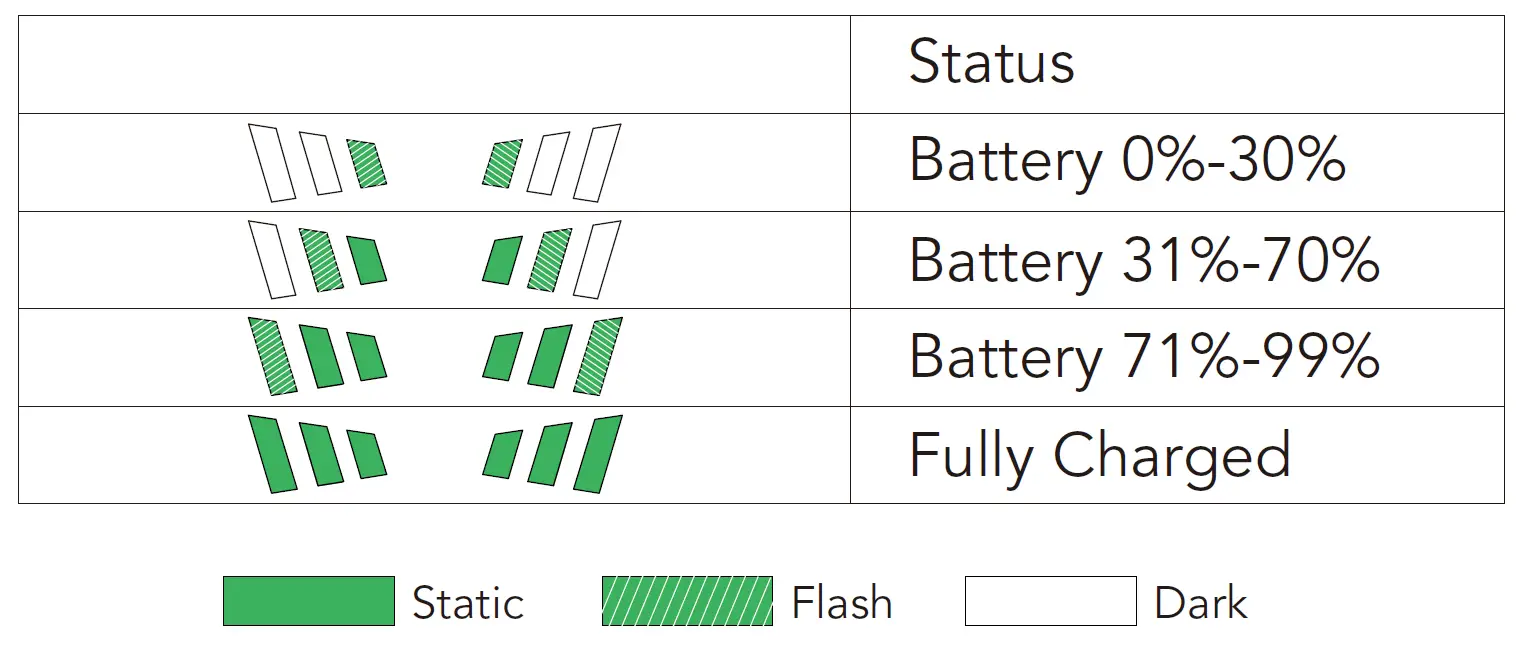Click the tallest bar in left Fully Charged group
This screenshot has width=1523, height=659.
click(x=272, y=453)
